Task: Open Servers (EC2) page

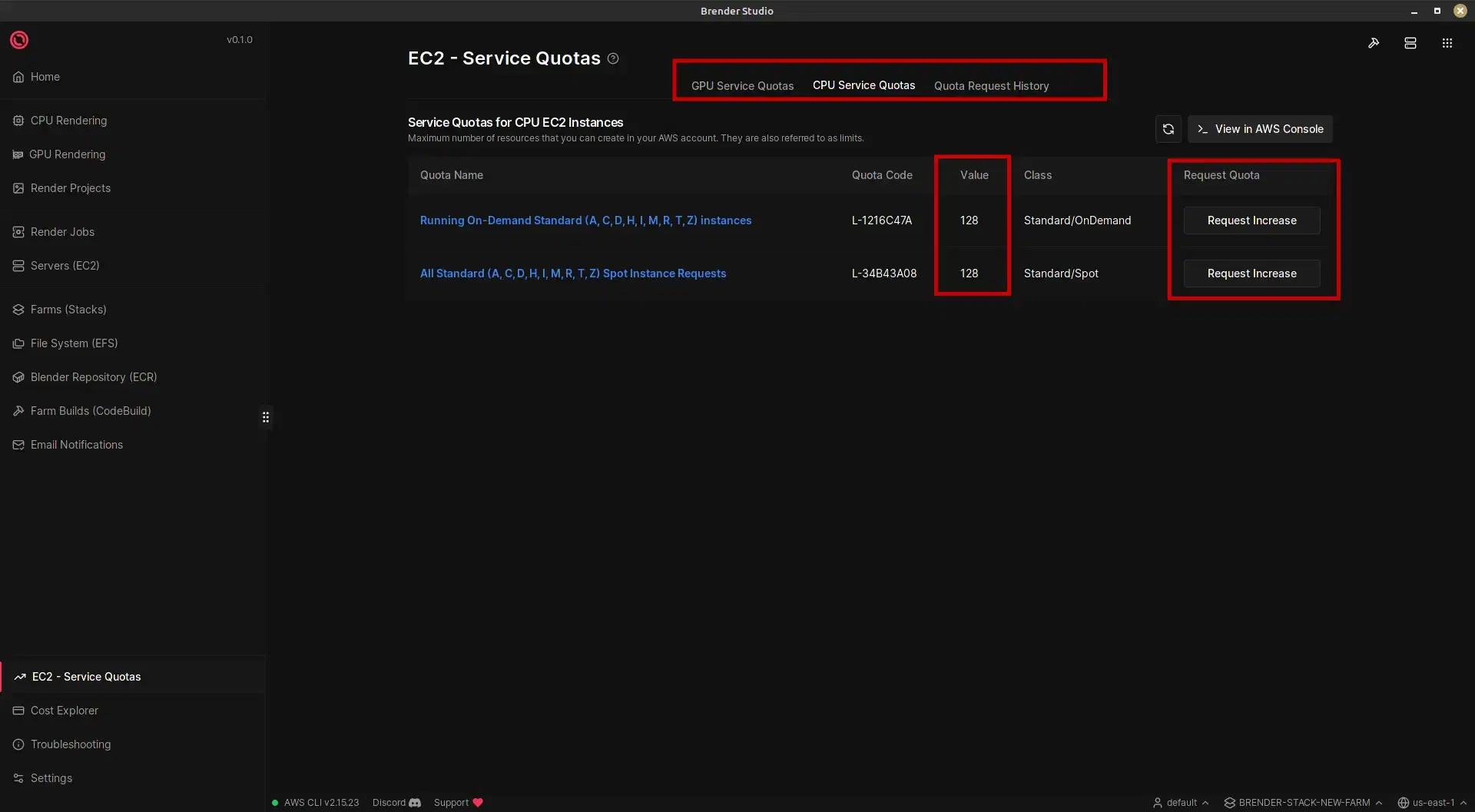Action: [132, 266]
